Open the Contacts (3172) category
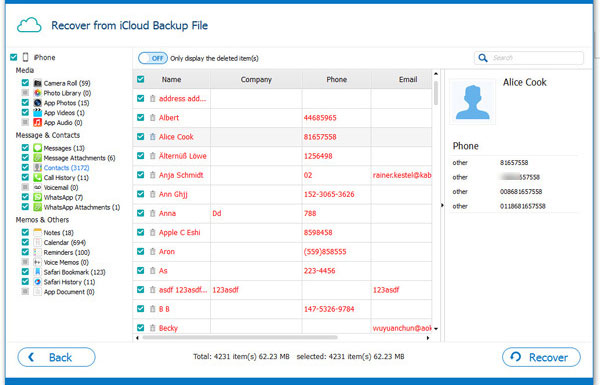The image size is (600, 385). click(66, 168)
